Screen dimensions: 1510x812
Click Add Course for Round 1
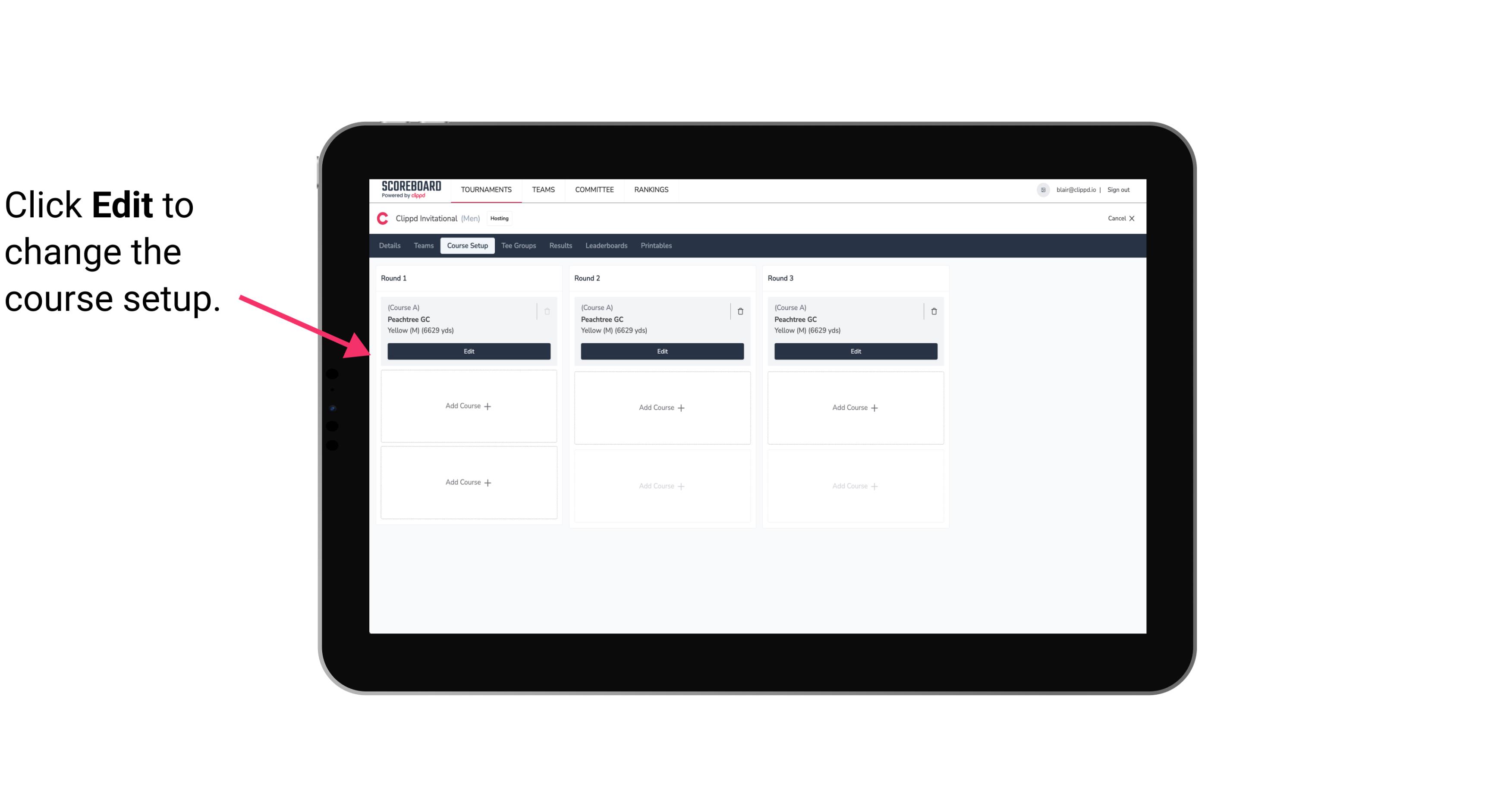(x=468, y=406)
